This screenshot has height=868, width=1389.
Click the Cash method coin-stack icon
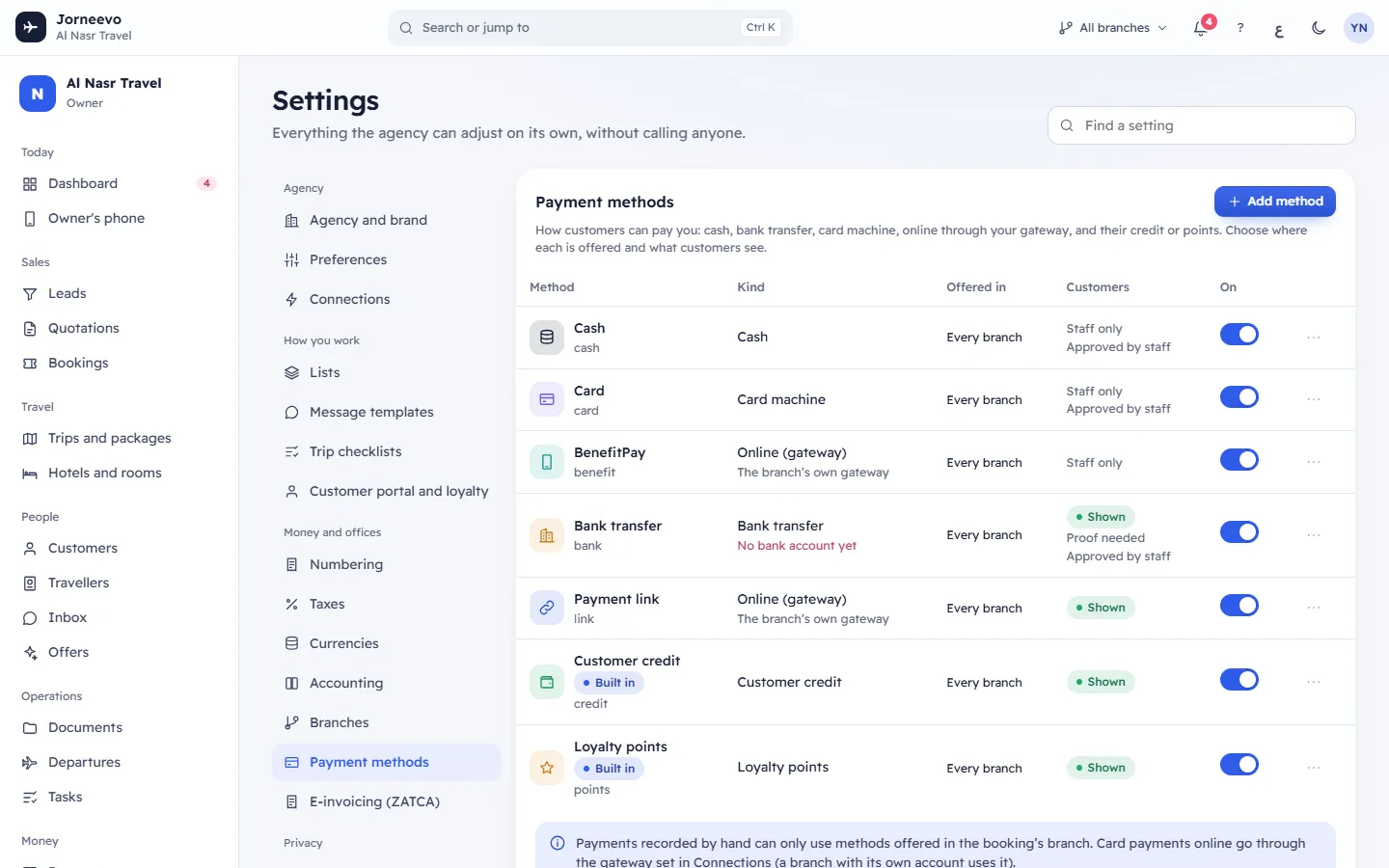(x=547, y=338)
